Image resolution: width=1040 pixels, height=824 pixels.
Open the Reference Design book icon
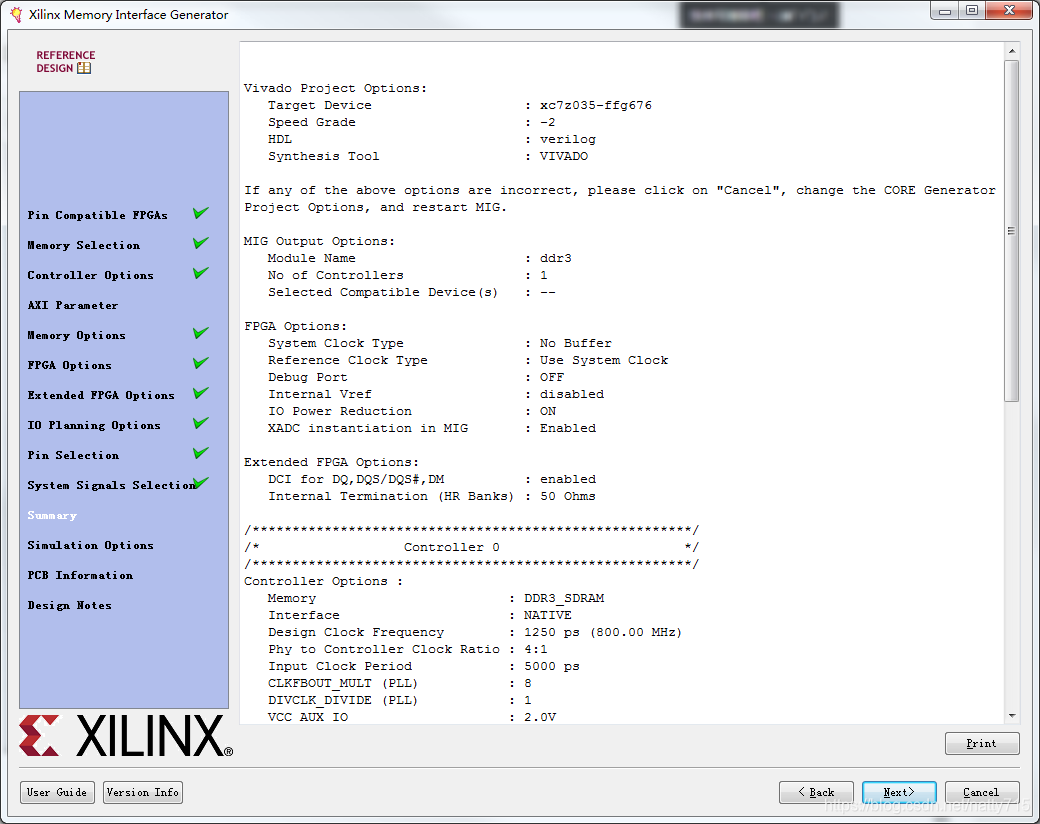(x=84, y=68)
